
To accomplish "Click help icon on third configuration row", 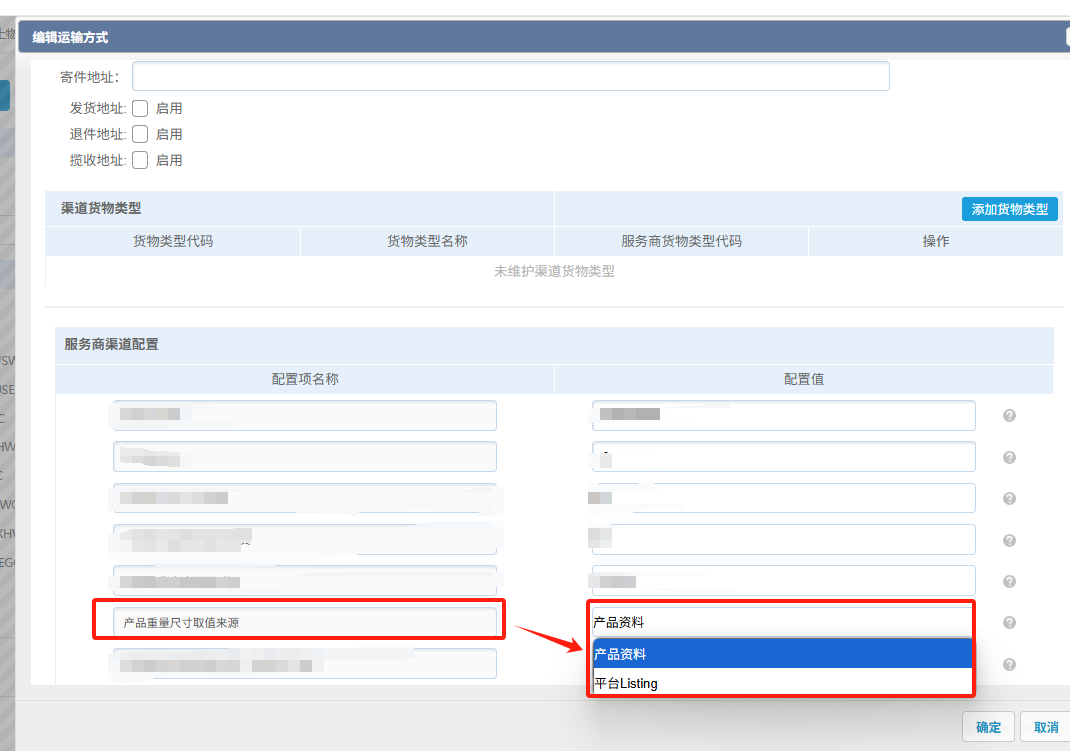I will click(1009, 498).
